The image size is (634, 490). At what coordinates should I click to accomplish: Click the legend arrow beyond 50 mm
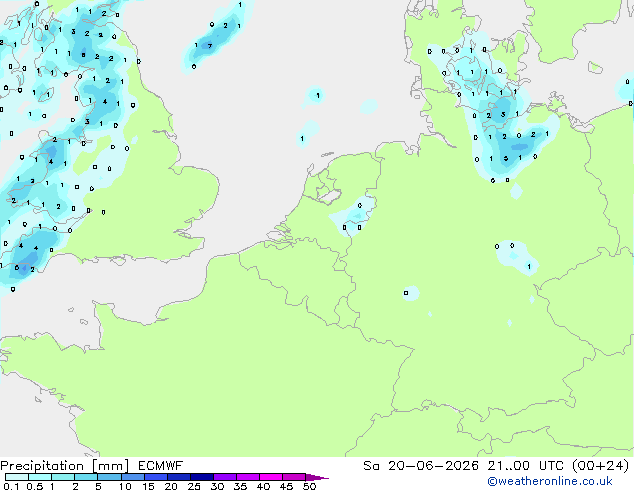[317, 477]
